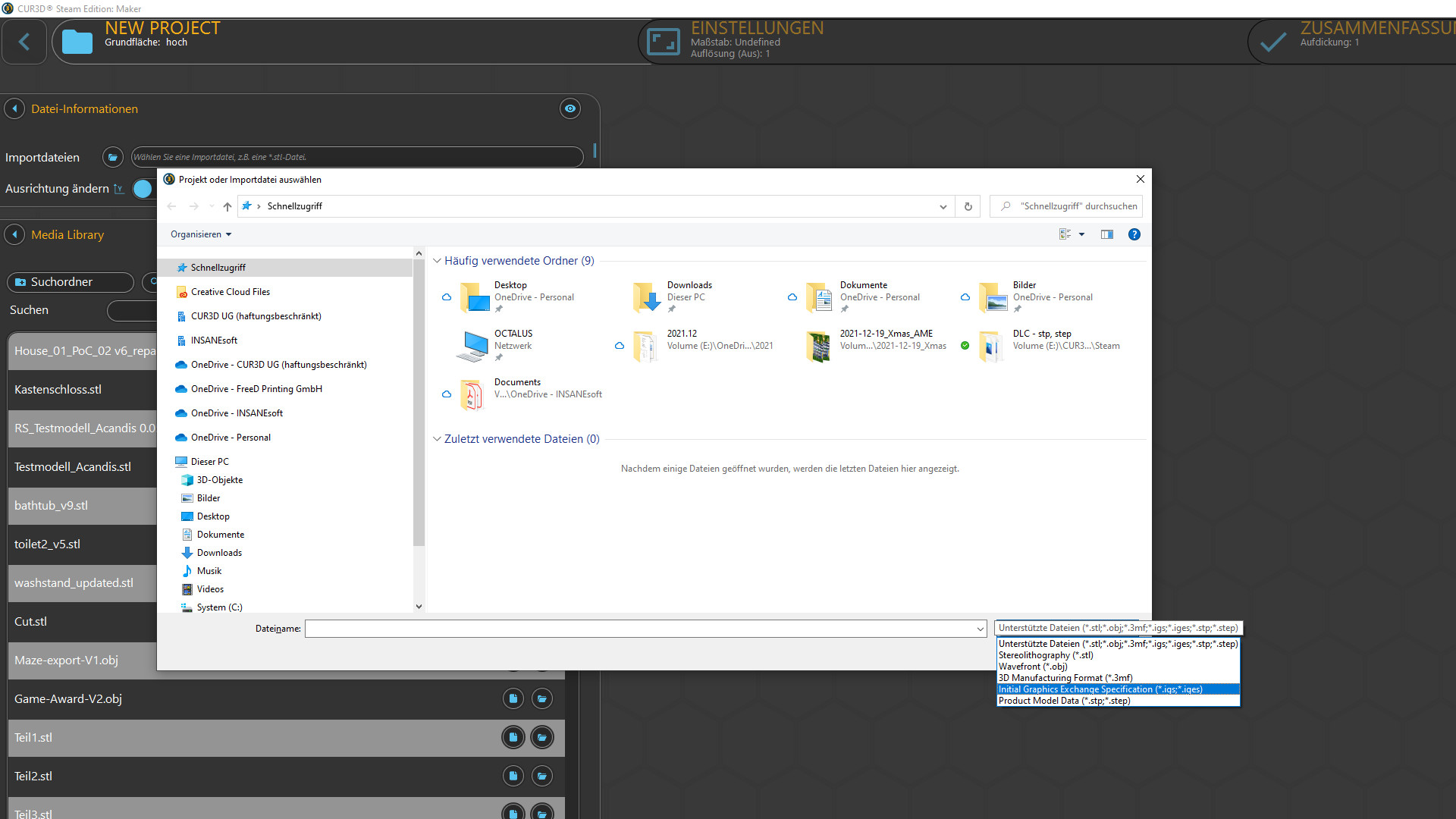
Task: Select Stereolithography (*.stl) from the file type list
Action: coord(1046,654)
